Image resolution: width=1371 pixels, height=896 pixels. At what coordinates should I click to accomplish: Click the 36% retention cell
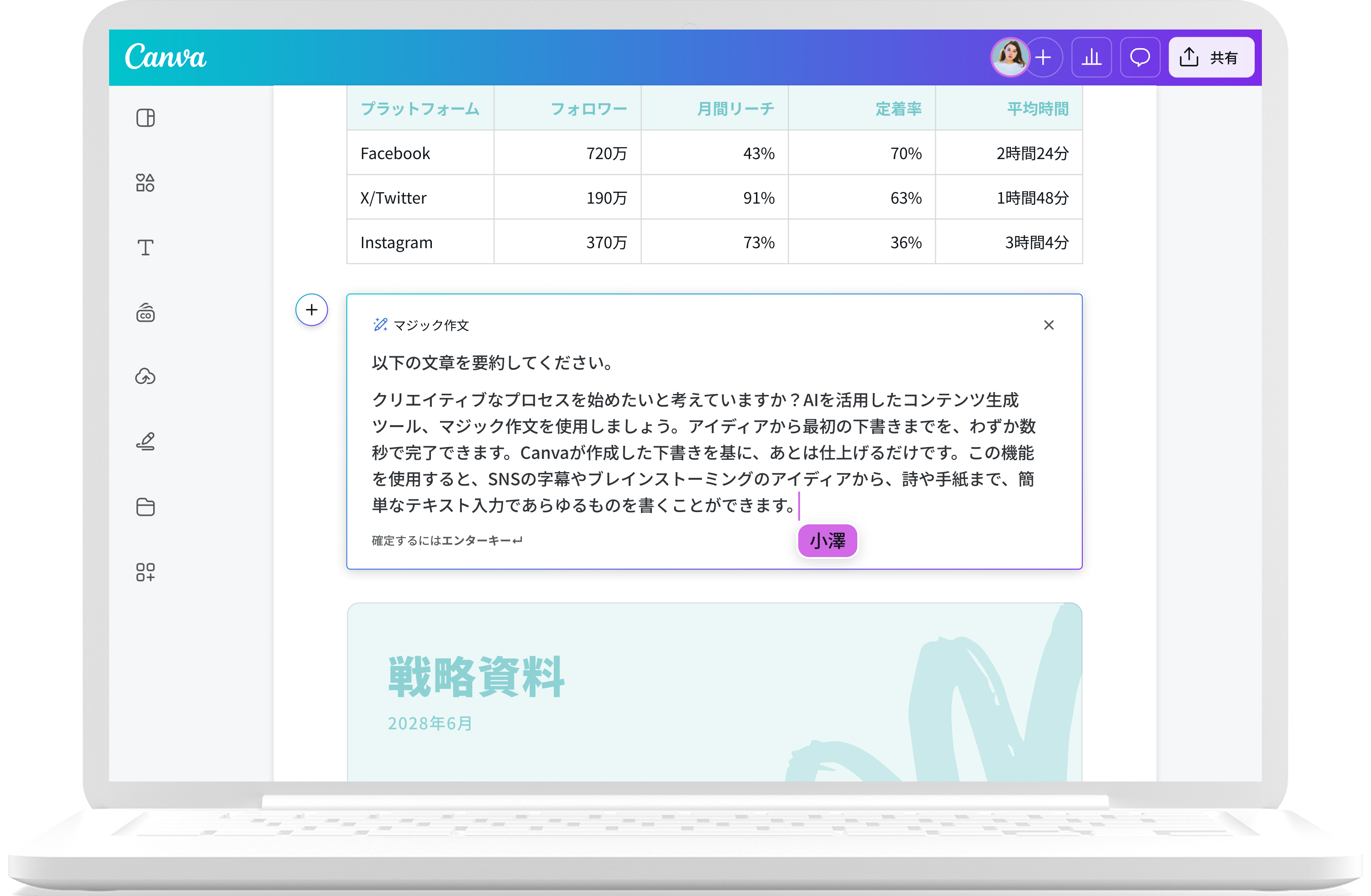[x=862, y=242]
